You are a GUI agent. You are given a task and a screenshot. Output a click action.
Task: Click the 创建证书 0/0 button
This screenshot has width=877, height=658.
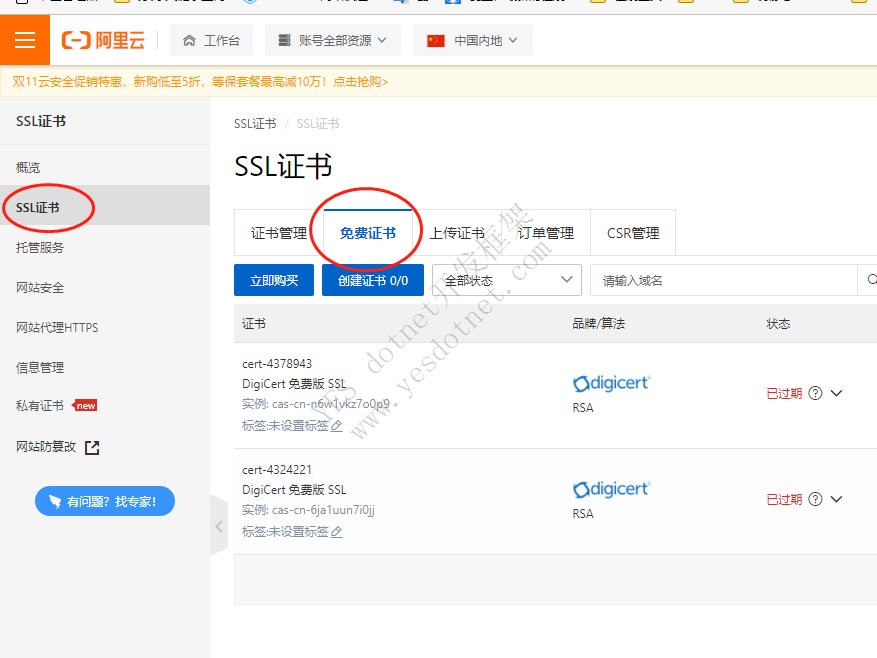[373, 280]
